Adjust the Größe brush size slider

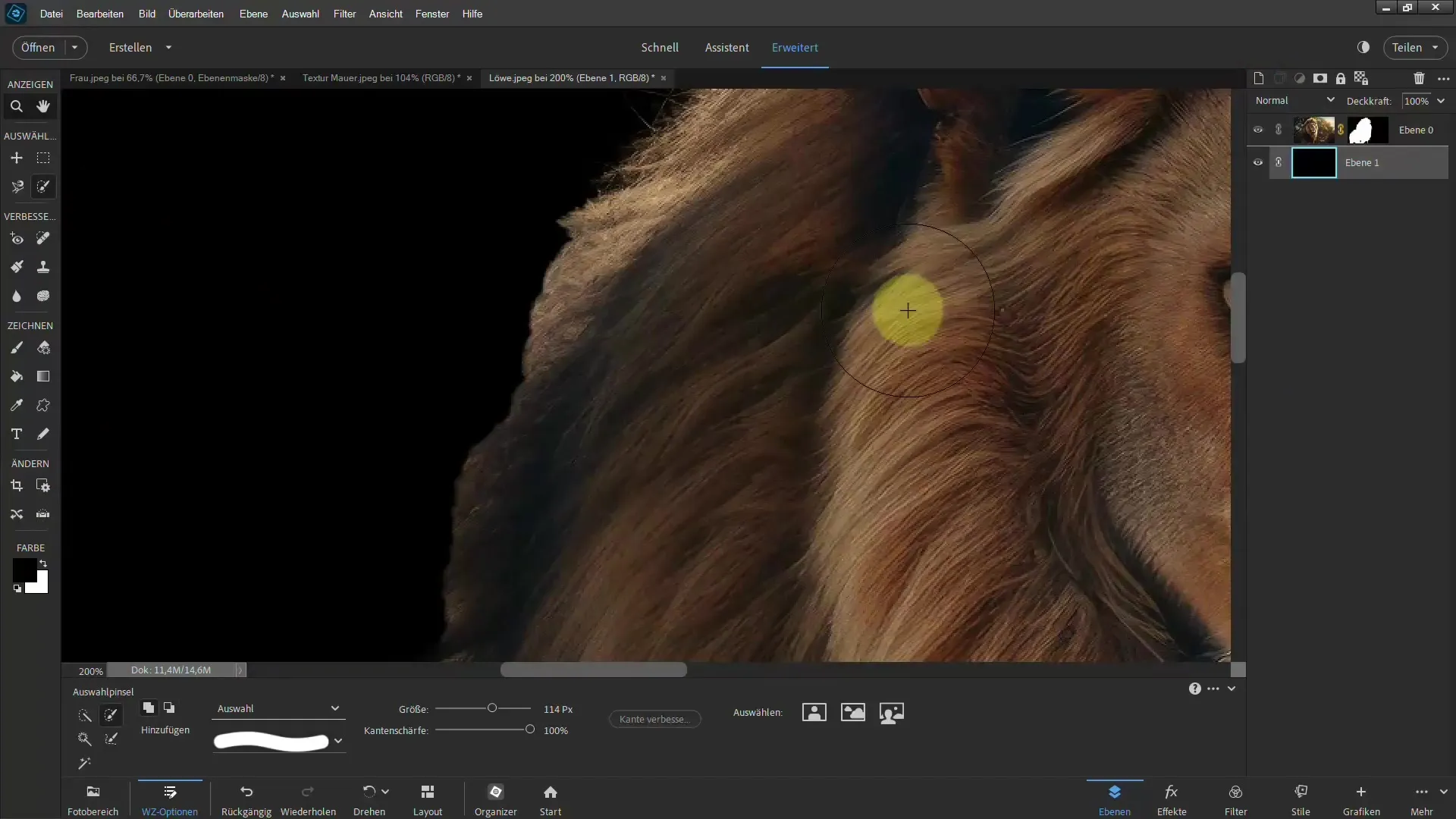coord(492,708)
